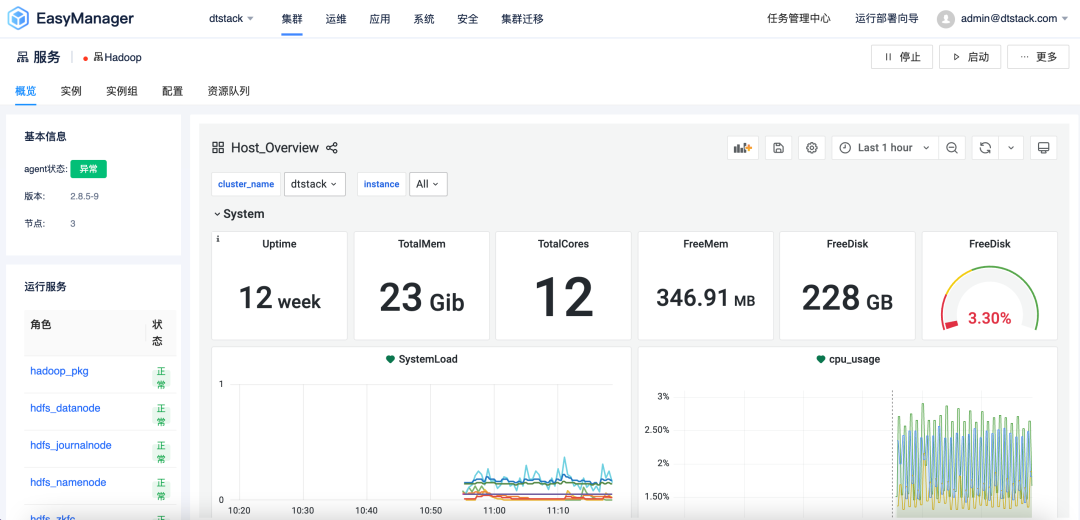Viewport: 1080px width, 520px height.
Task: Open the hdfs_namenode role link
Action: tap(68, 482)
